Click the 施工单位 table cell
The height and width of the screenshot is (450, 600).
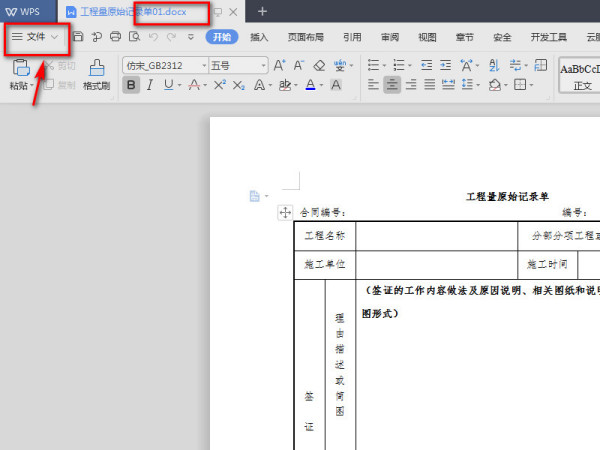pyautogui.click(x=324, y=264)
